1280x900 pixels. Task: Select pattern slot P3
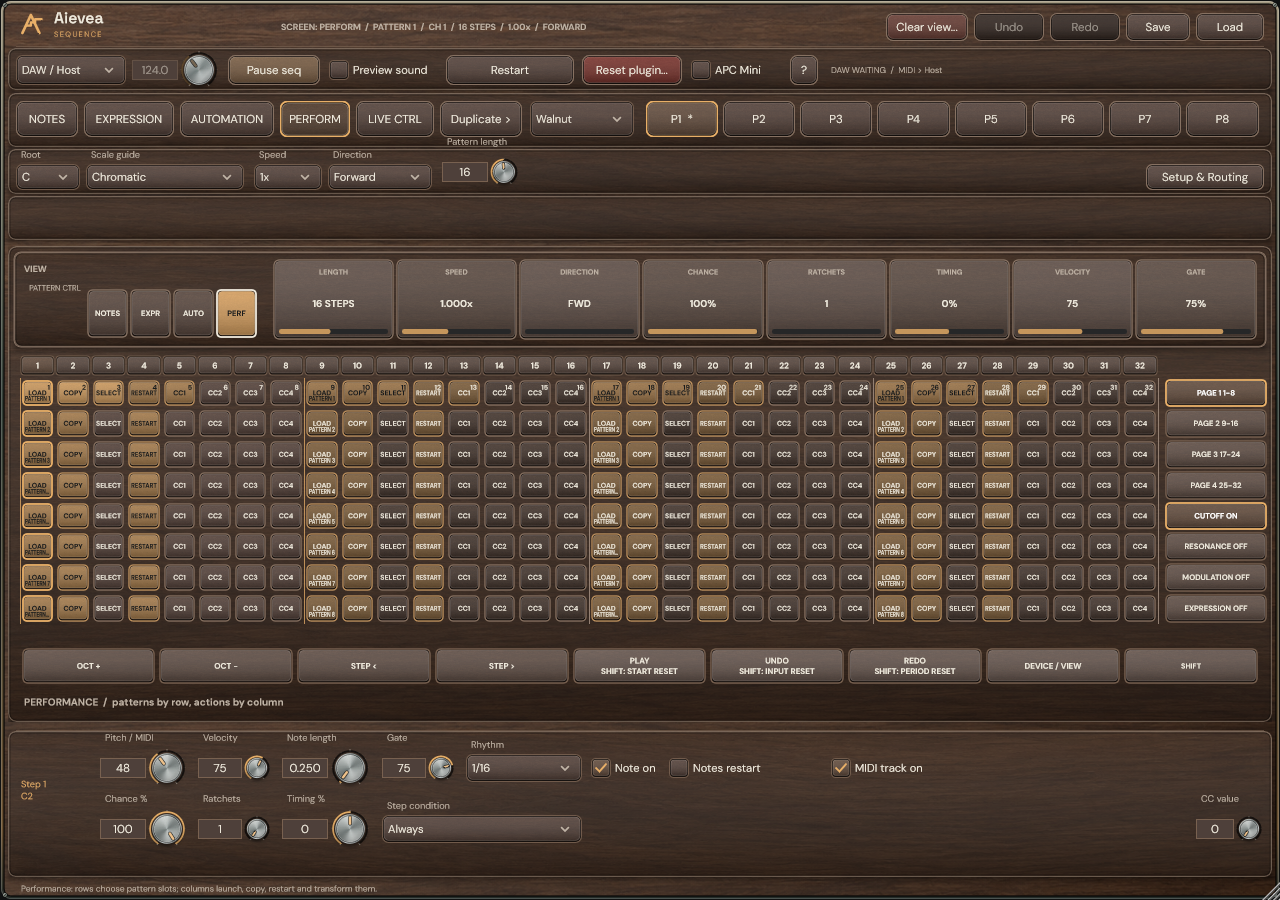pos(836,119)
